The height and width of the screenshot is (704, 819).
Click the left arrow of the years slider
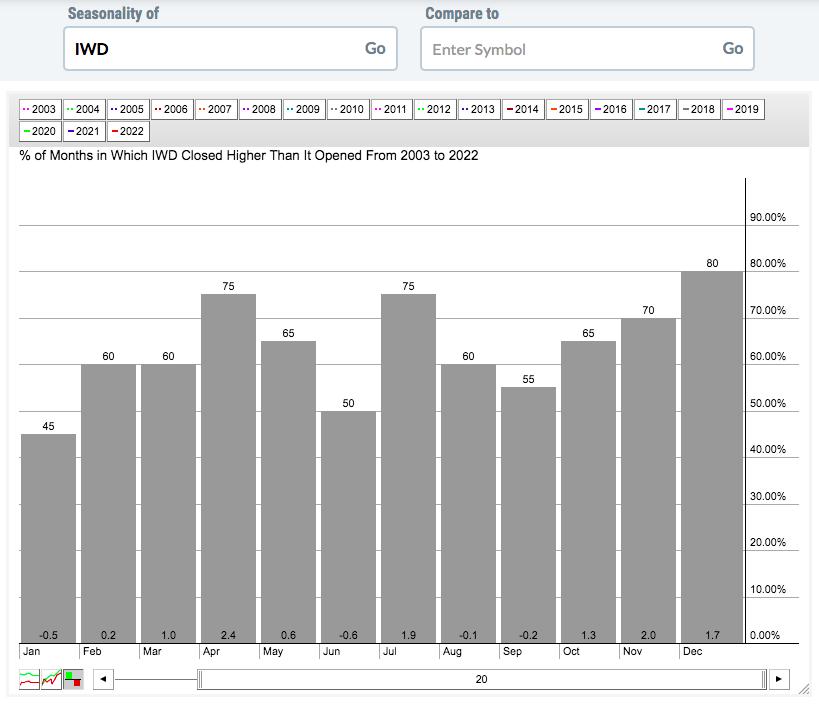pos(102,679)
